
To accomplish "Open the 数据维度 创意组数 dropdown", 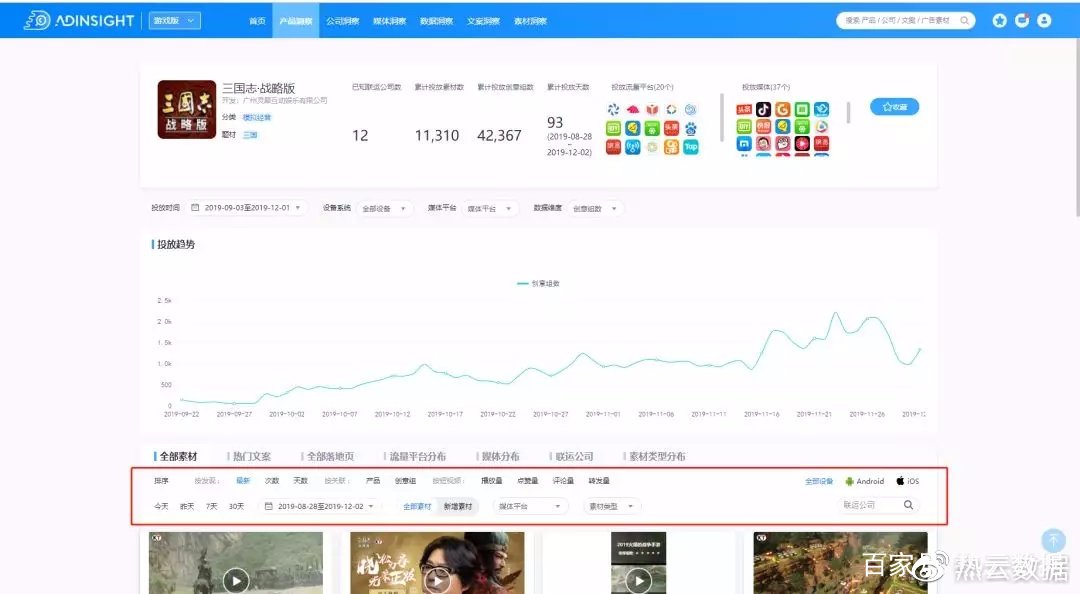I will pyautogui.click(x=595, y=208).
